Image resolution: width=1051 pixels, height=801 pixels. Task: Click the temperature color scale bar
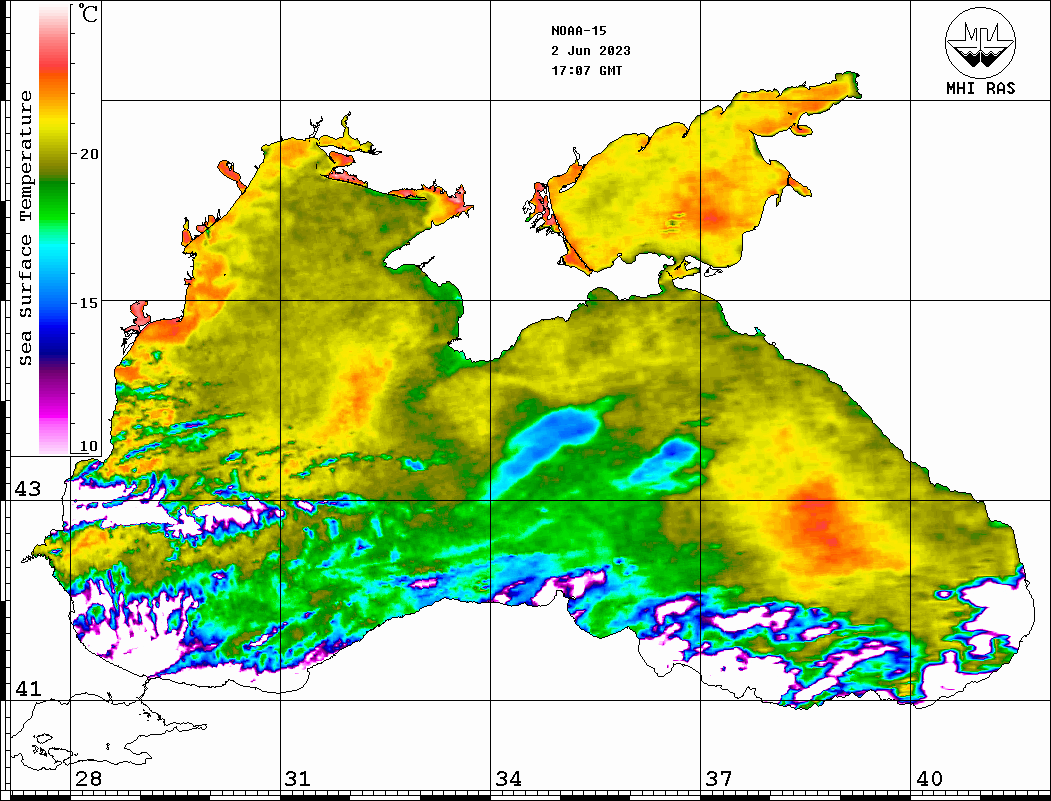coord(54,230)
